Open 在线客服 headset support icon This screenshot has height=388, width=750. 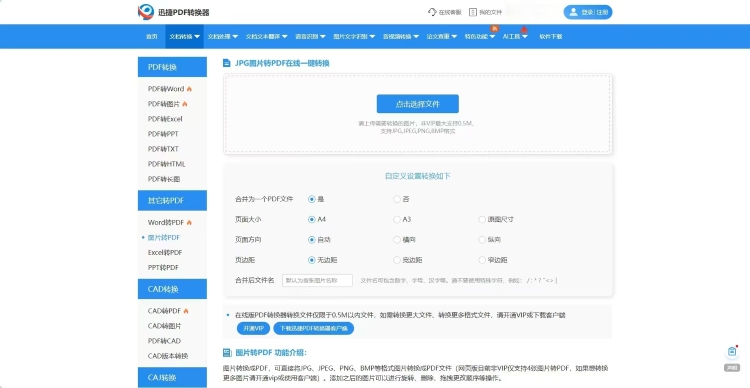pos(432,12)
